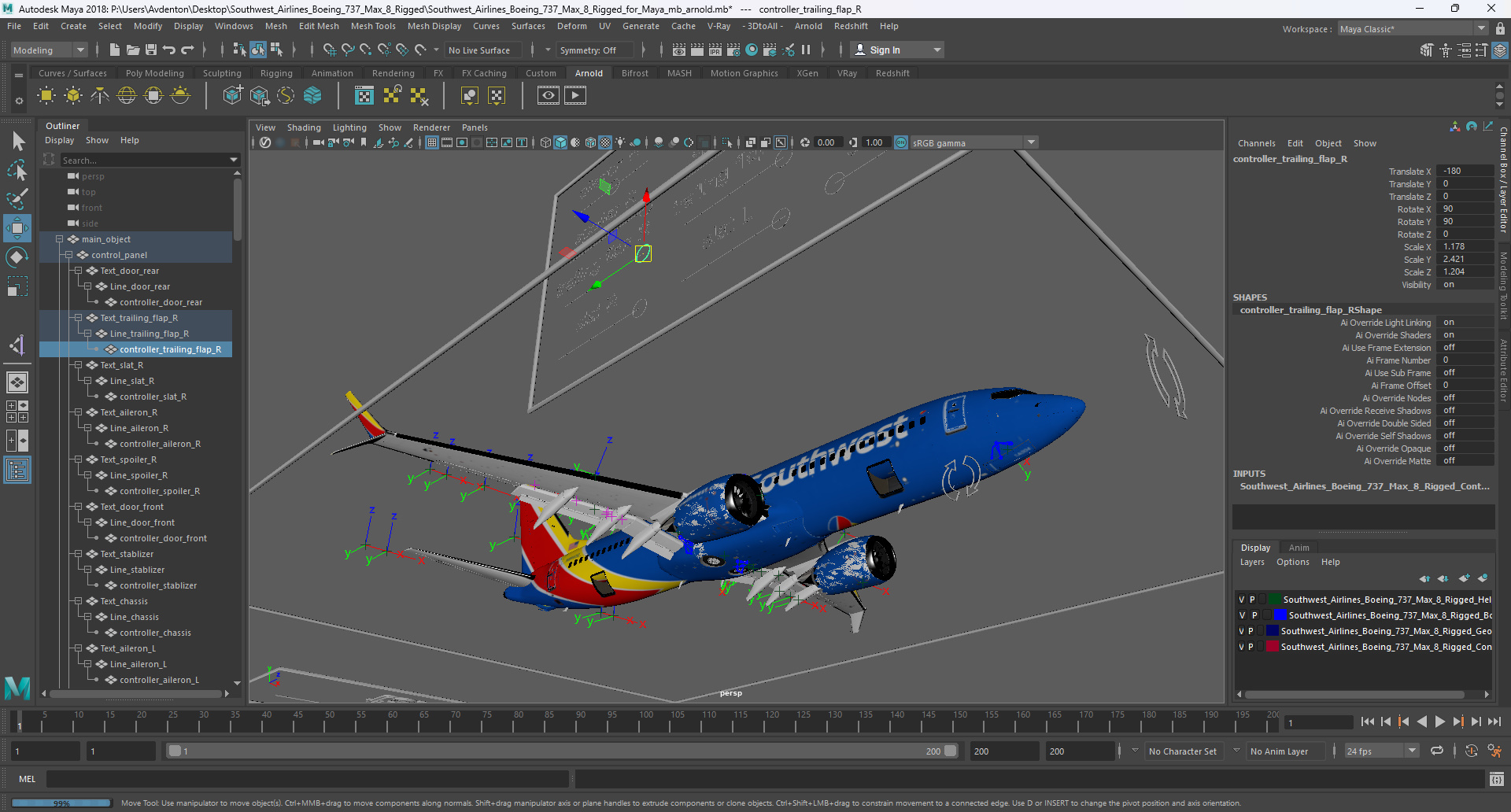The height and width of the screenshot is (812, 1511).
Task: Collapse the Text_slat_R tree node
Action: pos(78,365)
